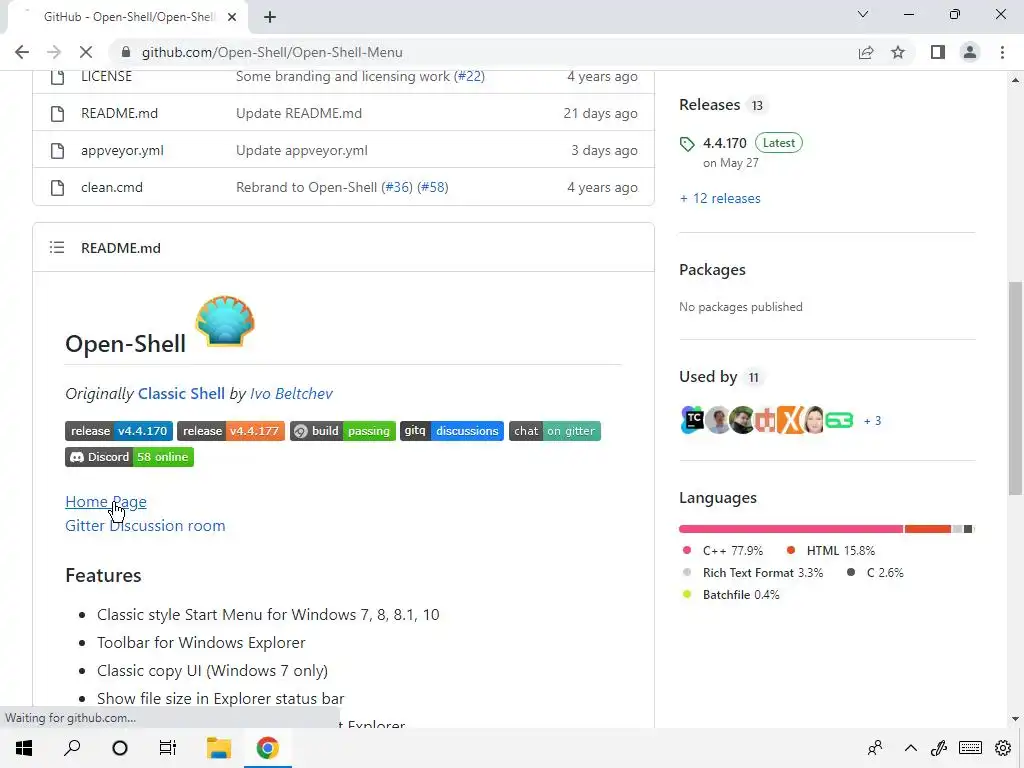View site information lock icon
The height and width of the screenshot is (768, 1024).
[126, 52]
